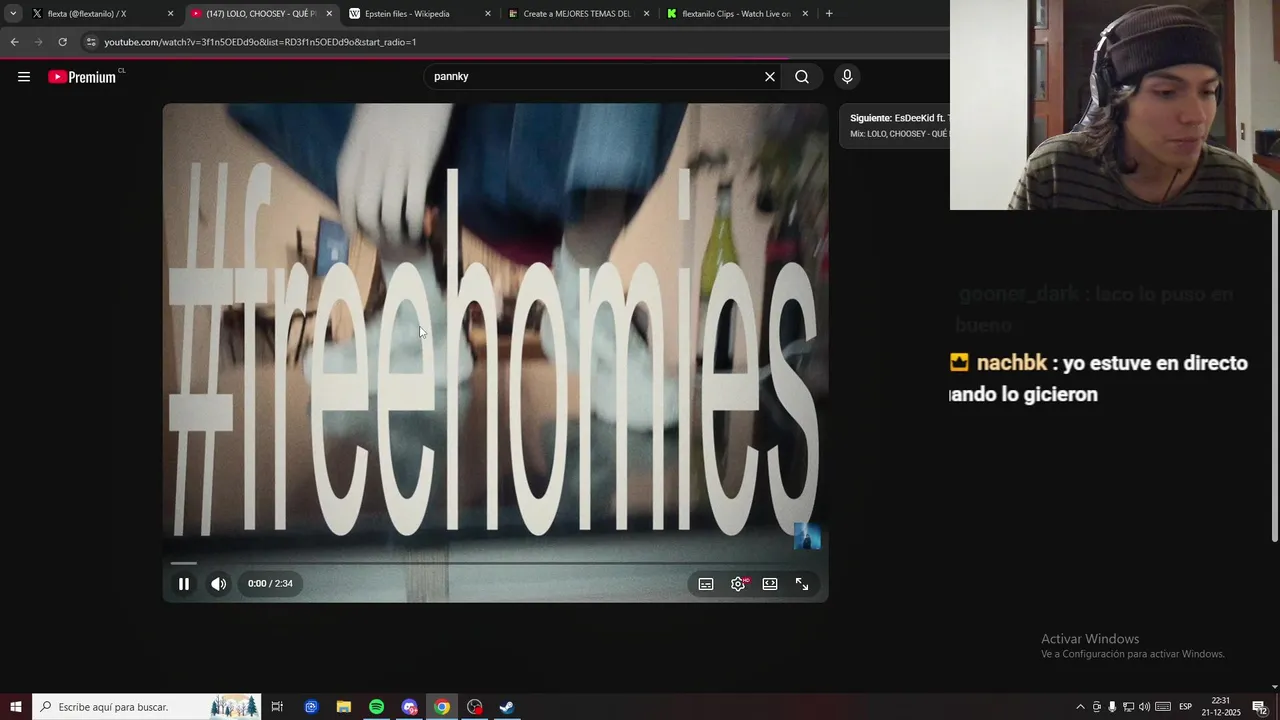Open the video player settings gear
Viewport: 1280px width, 720px height.
point(738,584)
